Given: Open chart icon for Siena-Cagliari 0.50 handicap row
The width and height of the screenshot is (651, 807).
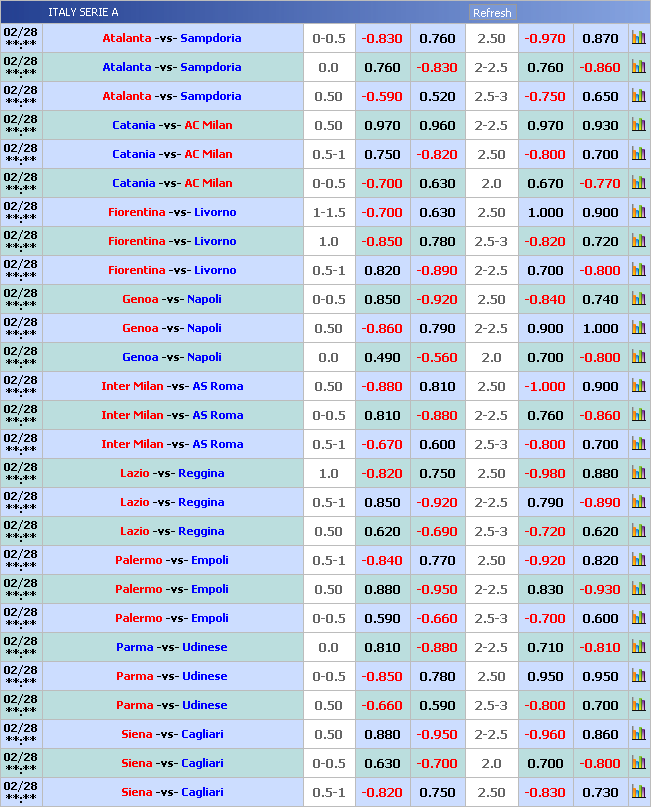Looking at the screenshot, I should pyautogui.click(x=639, y=733).
